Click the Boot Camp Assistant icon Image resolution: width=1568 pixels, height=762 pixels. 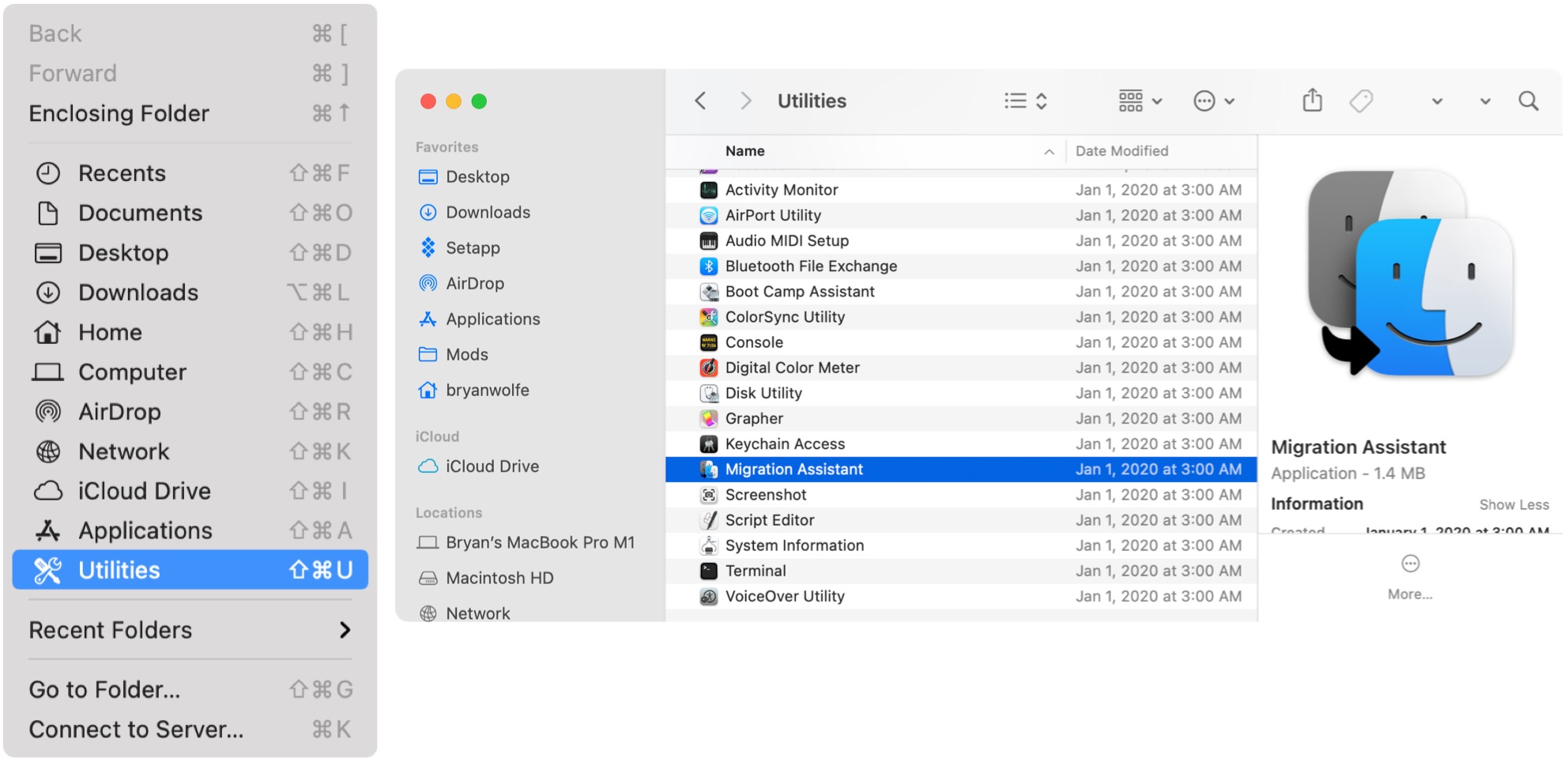[x=709, y=292]
